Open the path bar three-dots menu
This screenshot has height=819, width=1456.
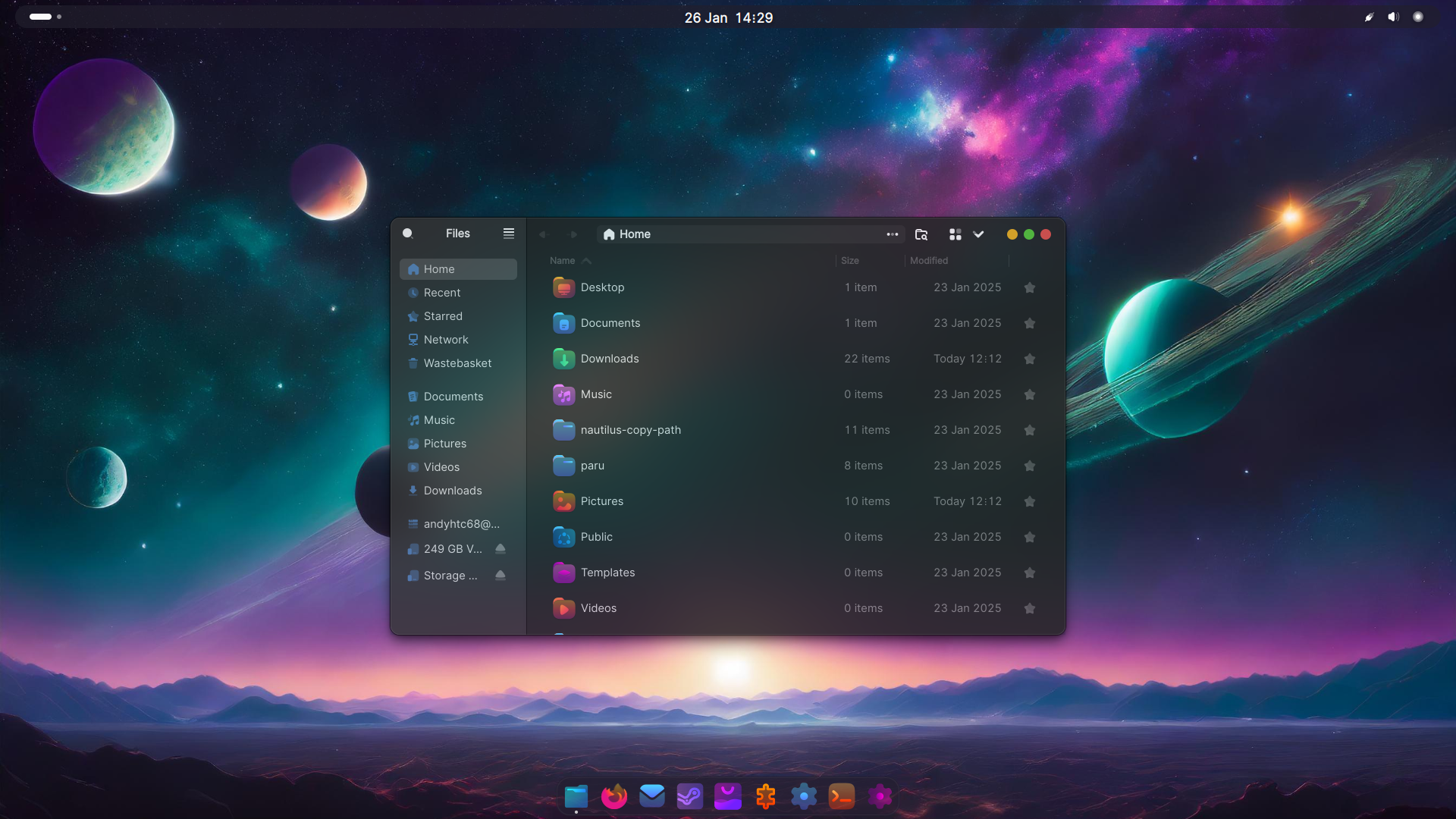(x=893, y=234)
